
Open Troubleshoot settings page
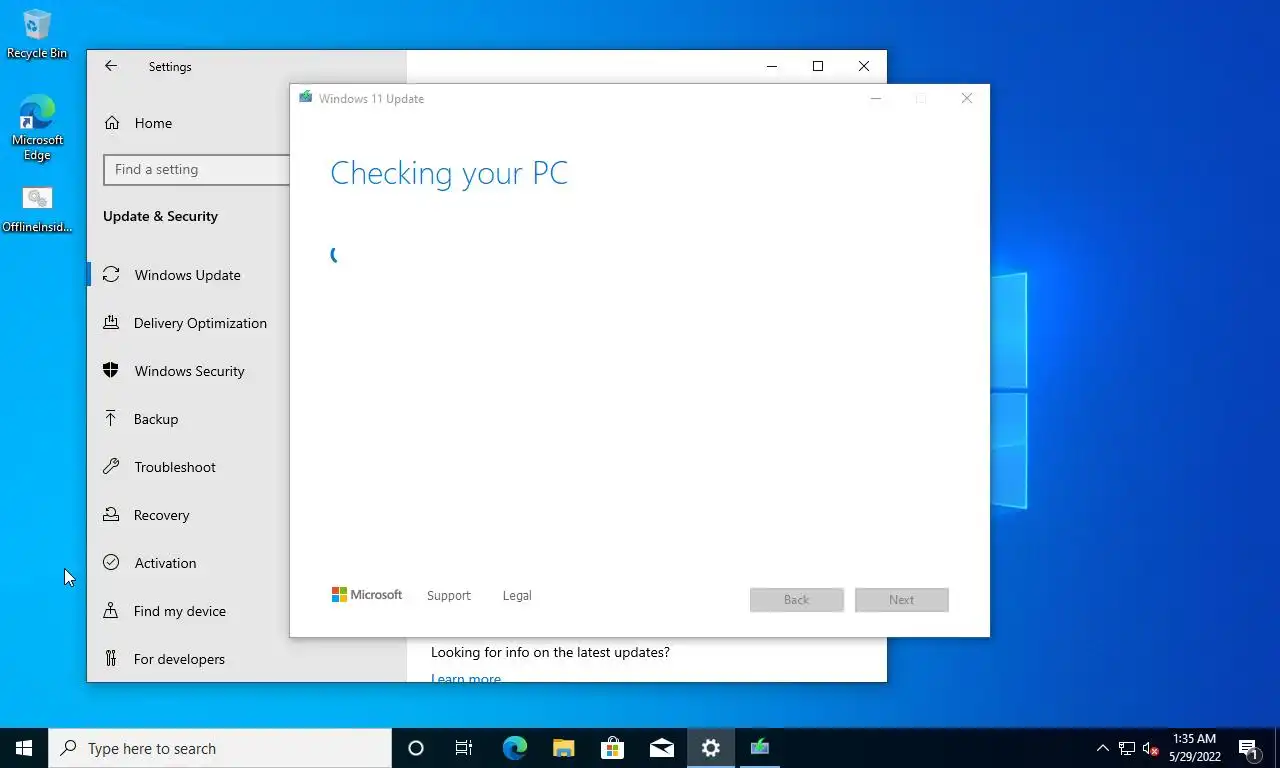pyautogui.click(x=175, y=467)
